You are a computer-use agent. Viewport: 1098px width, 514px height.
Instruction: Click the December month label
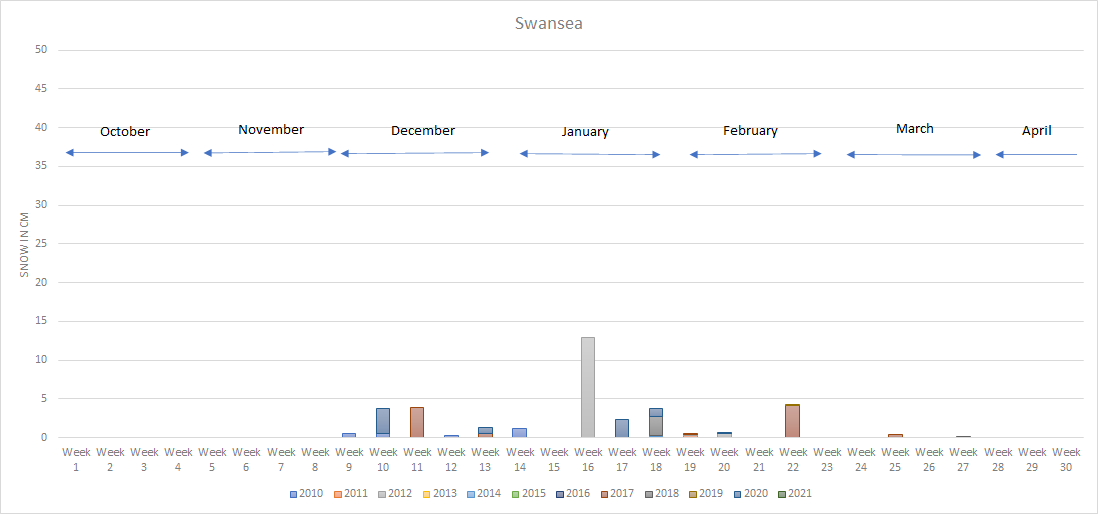422,131
